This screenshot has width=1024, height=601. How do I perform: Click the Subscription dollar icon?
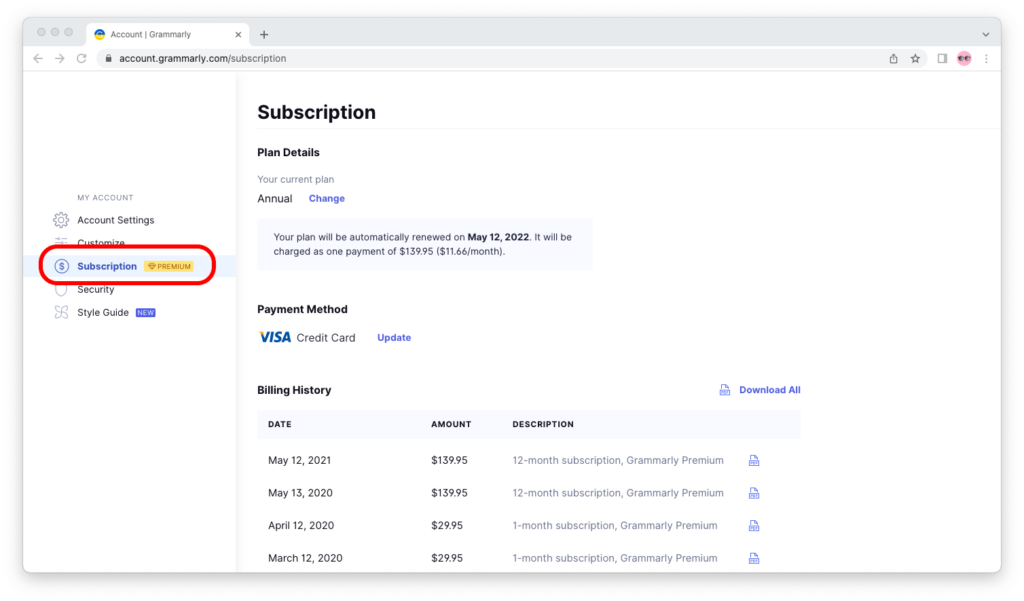tap(61, 267)
